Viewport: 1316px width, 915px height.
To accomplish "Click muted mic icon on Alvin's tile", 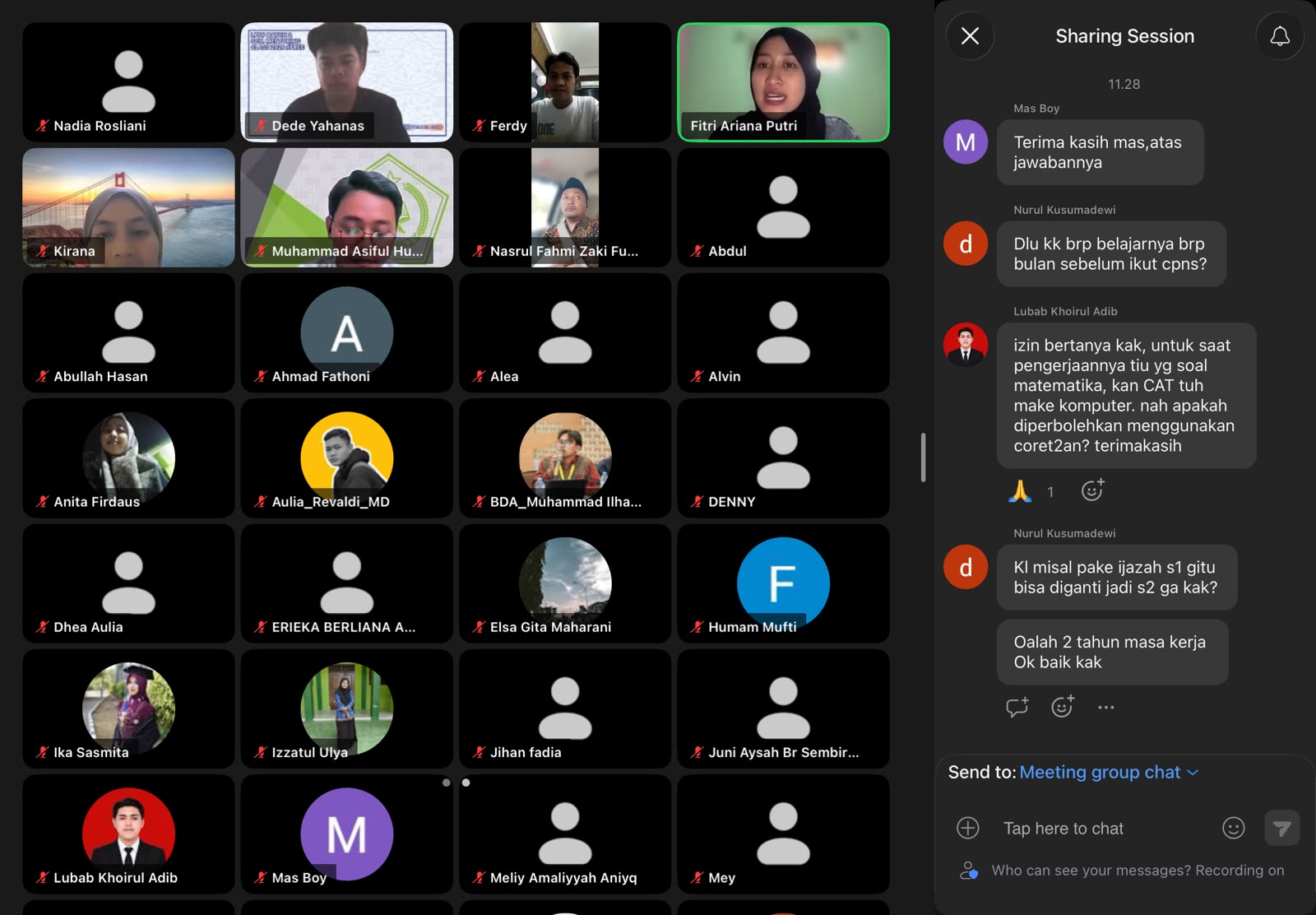I will point(697,376).
